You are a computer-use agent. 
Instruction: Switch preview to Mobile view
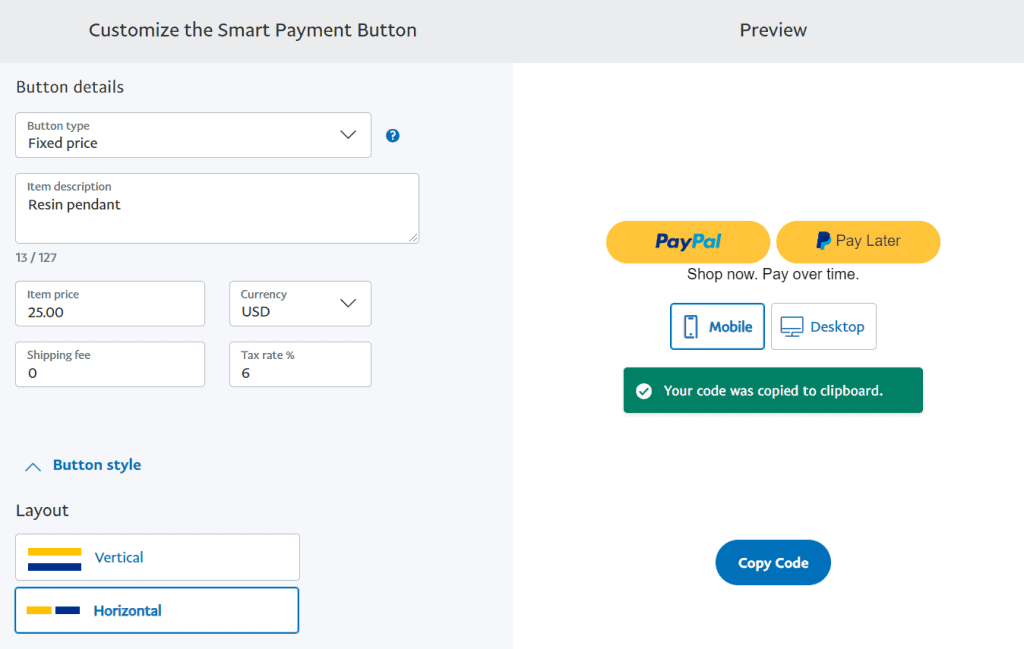click(717, 326)
